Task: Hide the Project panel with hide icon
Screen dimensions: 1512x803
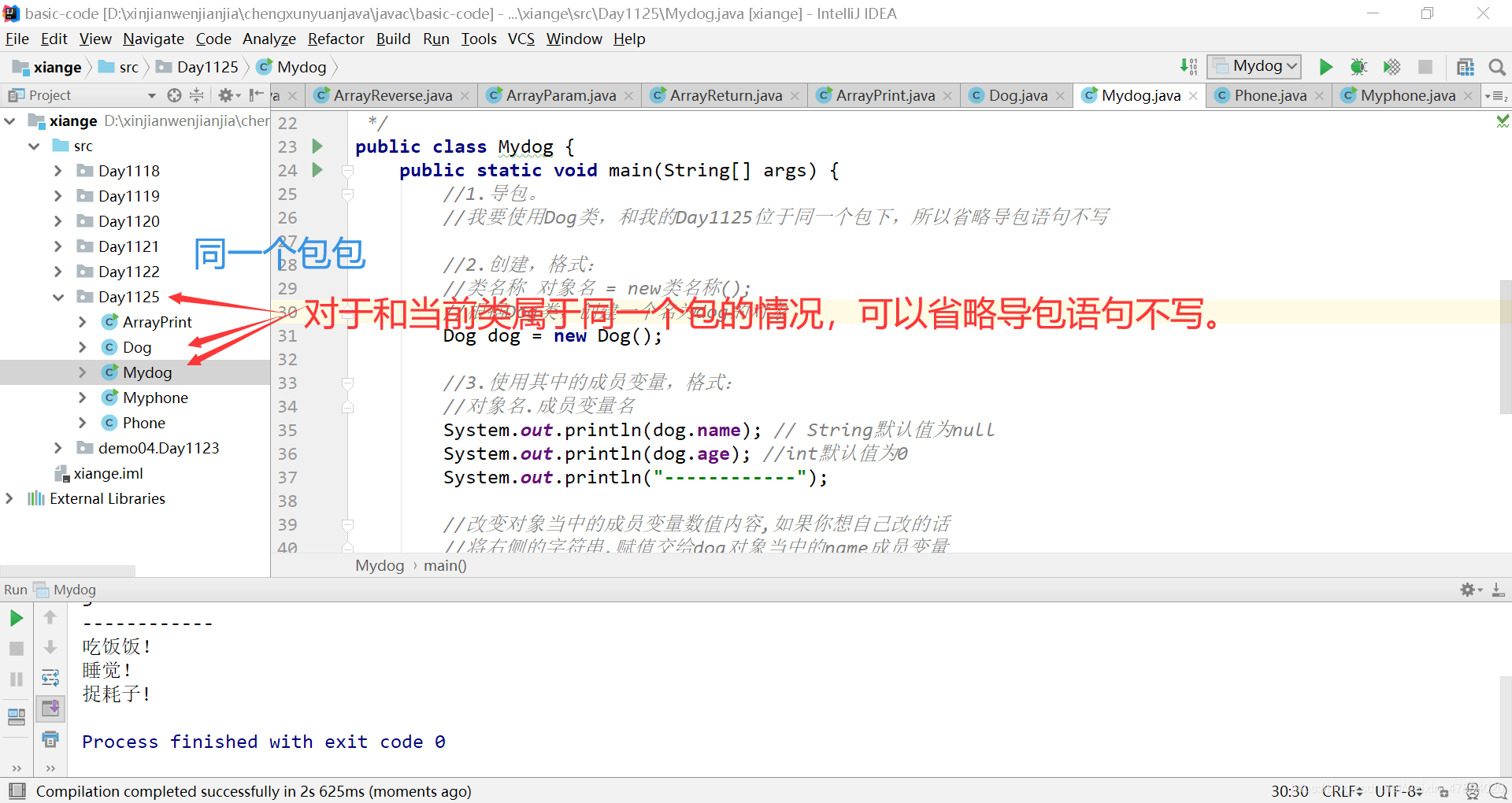Action: point(256,95)
